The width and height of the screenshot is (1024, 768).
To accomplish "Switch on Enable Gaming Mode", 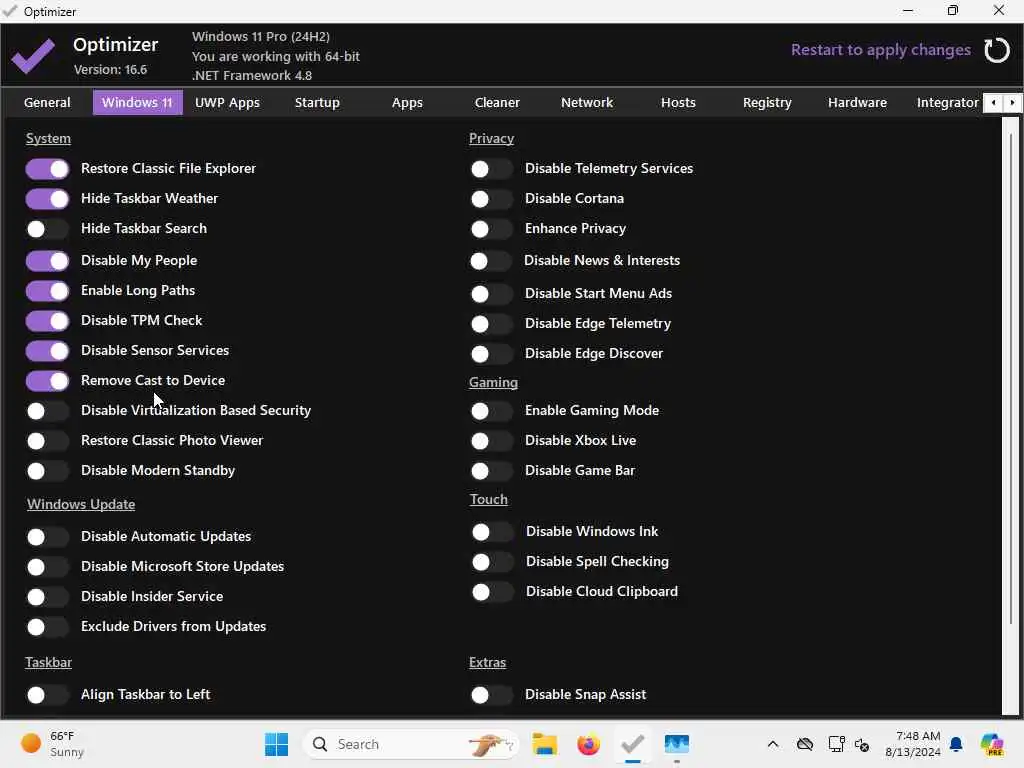I will [491, 411].
